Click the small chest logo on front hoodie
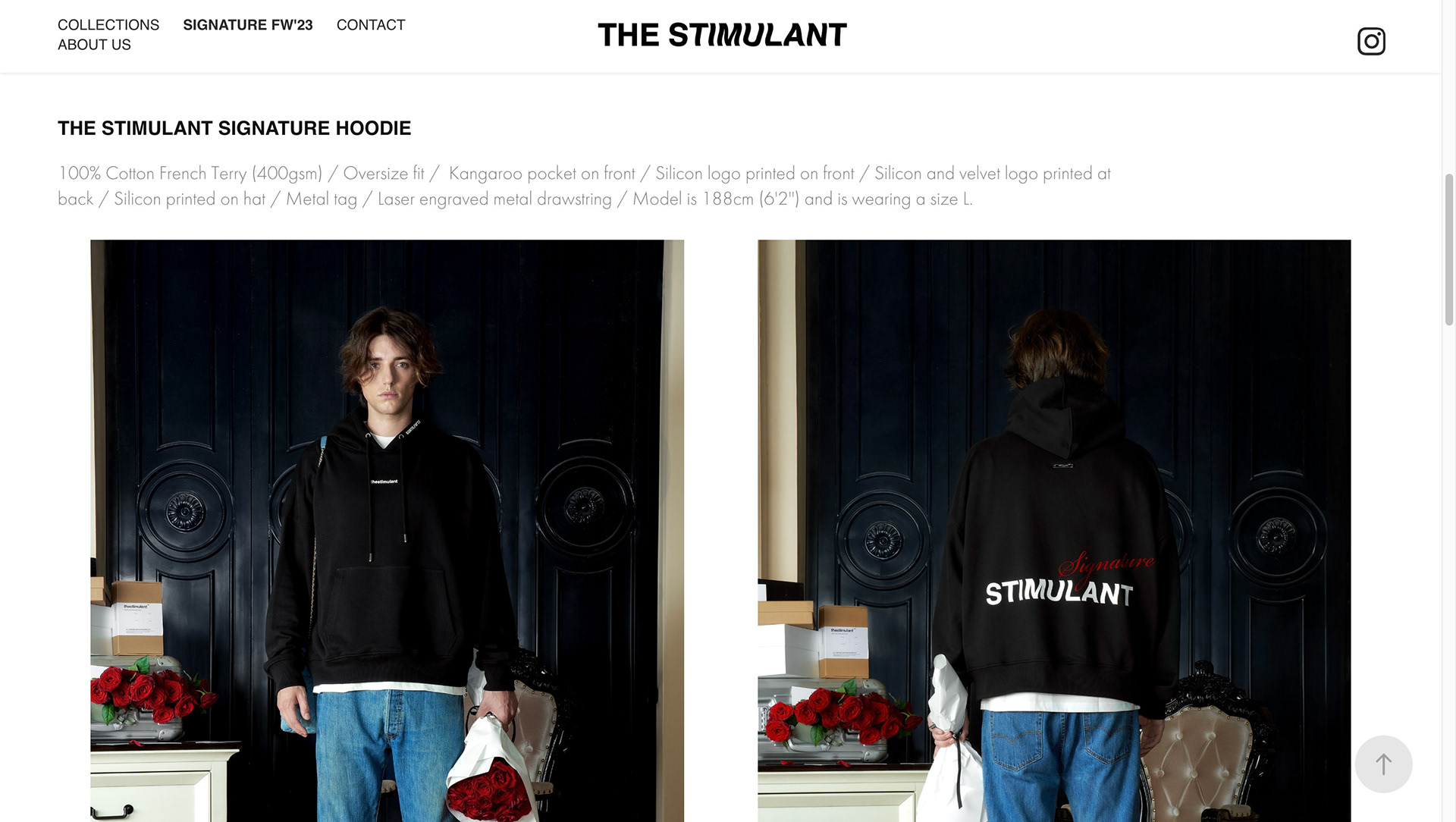Image resolution: width=1456 pixels, height=822 pixels. (x=384, y=482)
